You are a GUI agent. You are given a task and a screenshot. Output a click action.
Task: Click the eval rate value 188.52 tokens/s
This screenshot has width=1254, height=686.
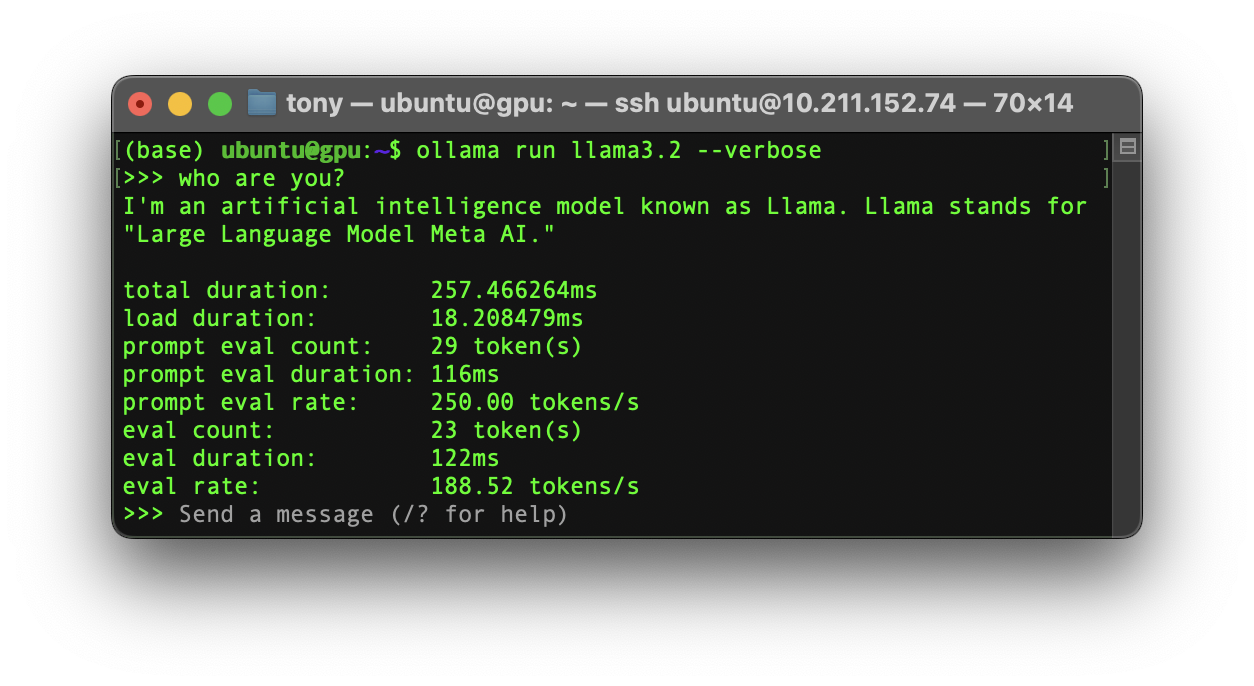(535, 487)
